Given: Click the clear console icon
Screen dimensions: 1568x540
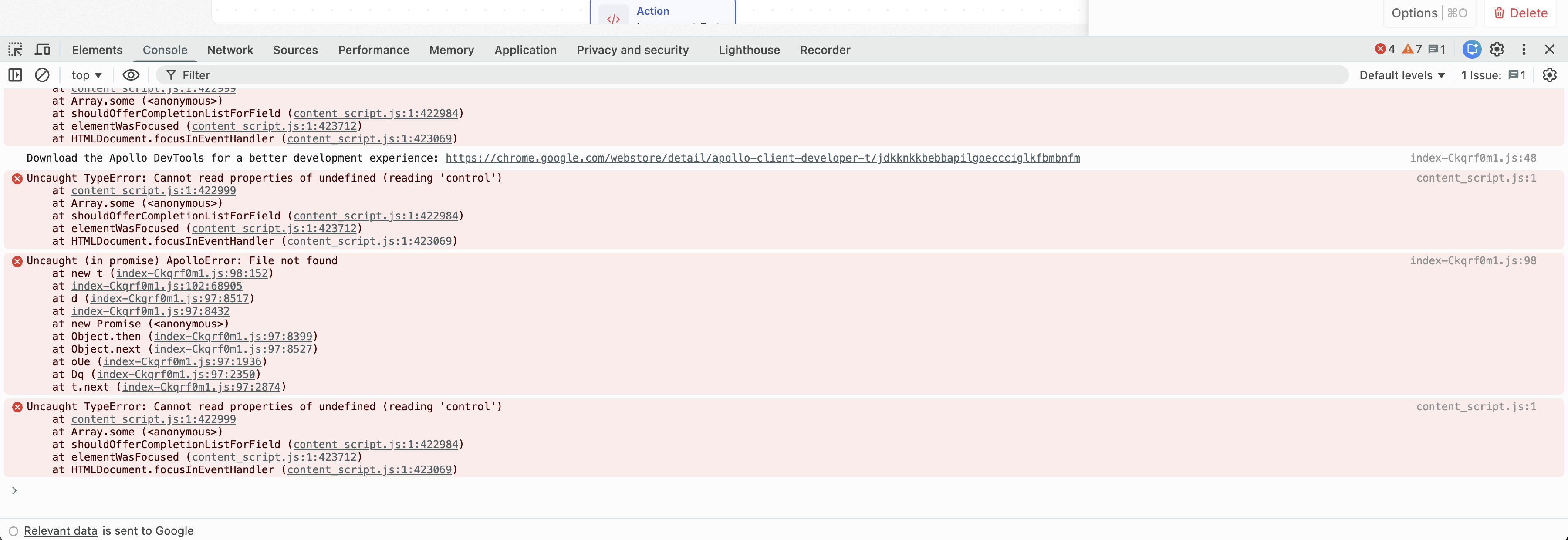Looking at the screenshot, I should (x=42, y=75).
